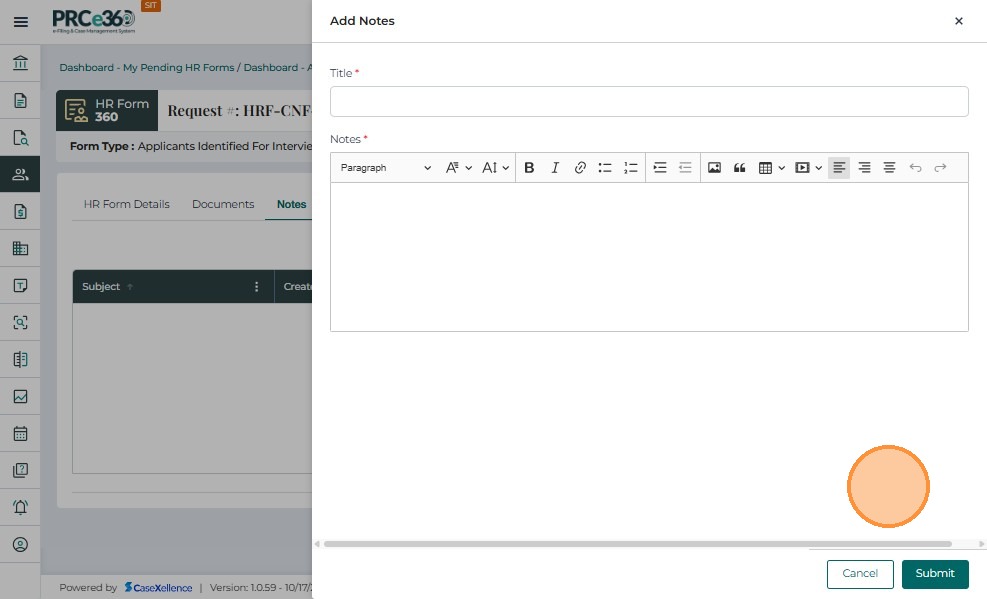
Task: Center align text
Action: [889, 167]
